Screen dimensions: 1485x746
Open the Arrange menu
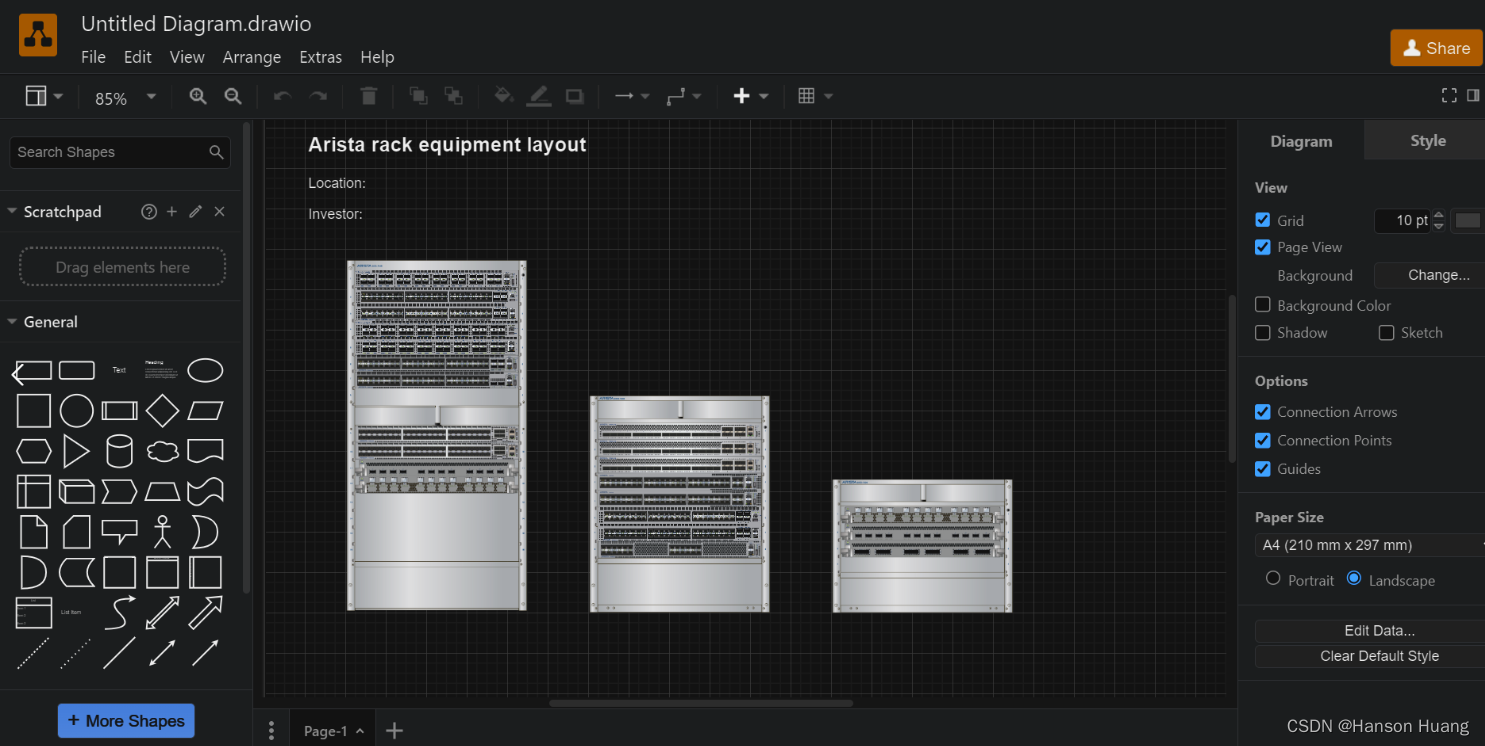252,57
